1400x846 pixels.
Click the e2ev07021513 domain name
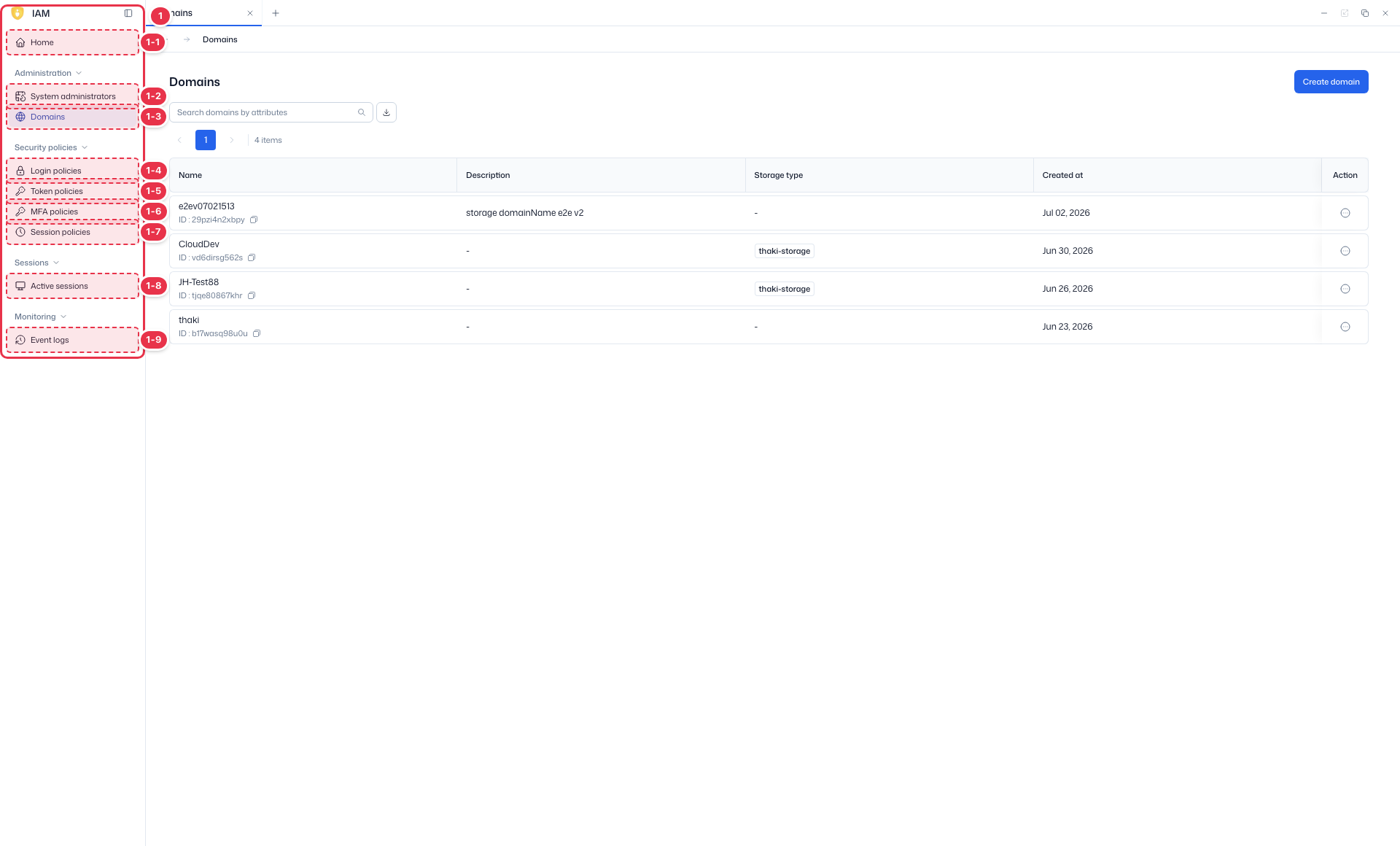tap(206, 206)
